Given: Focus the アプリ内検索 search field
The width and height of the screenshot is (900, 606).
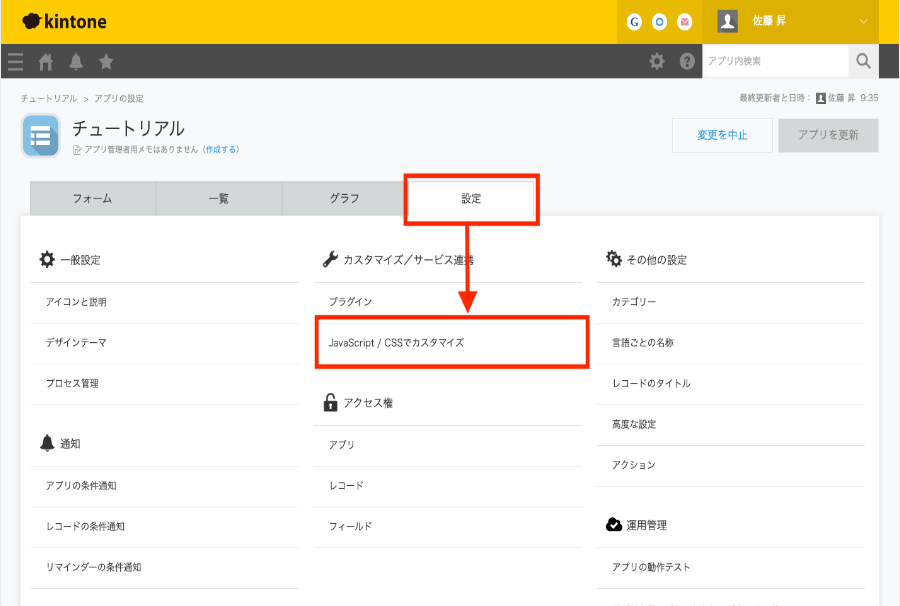Looking at the screenshot, I should [775, 61].
